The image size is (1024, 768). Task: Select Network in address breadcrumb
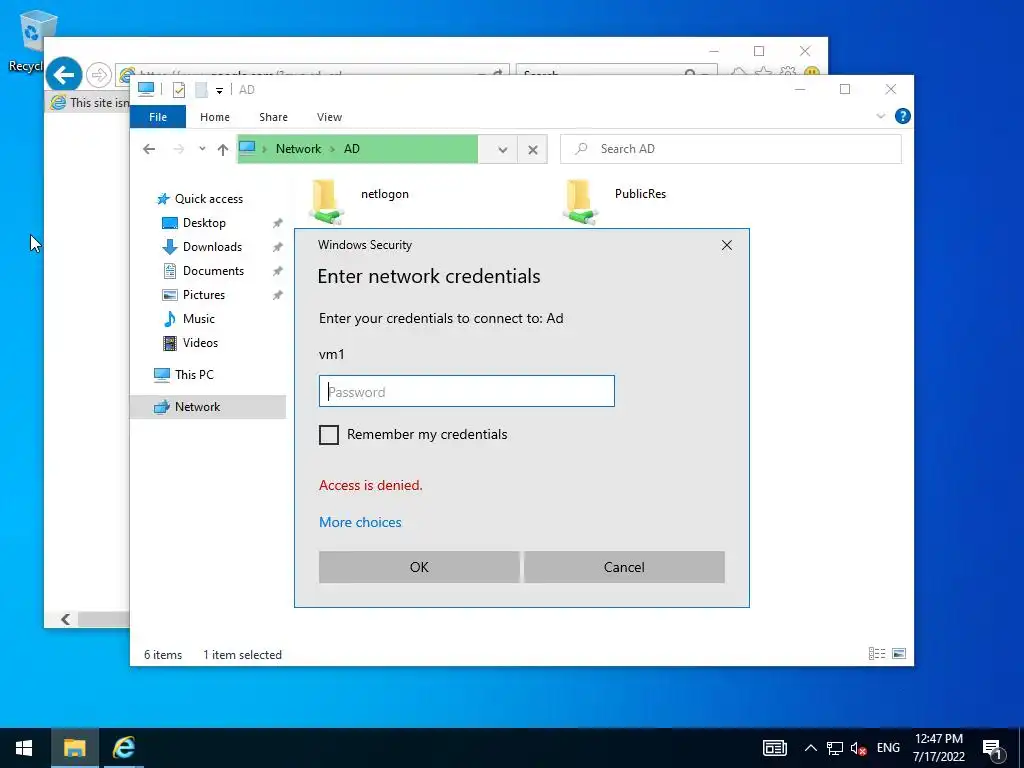click(298, 149)
